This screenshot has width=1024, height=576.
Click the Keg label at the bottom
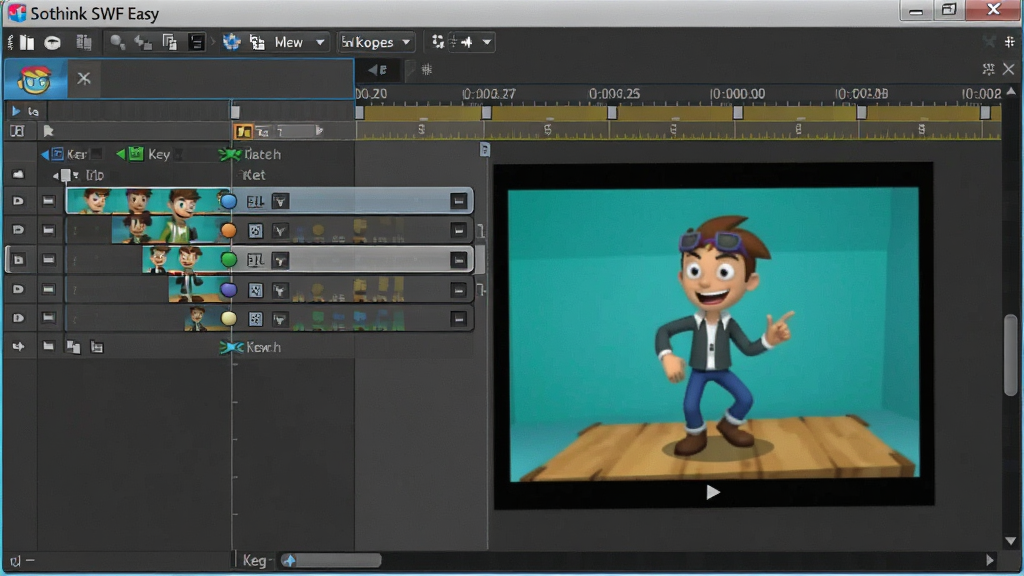[x=254, y=560]
